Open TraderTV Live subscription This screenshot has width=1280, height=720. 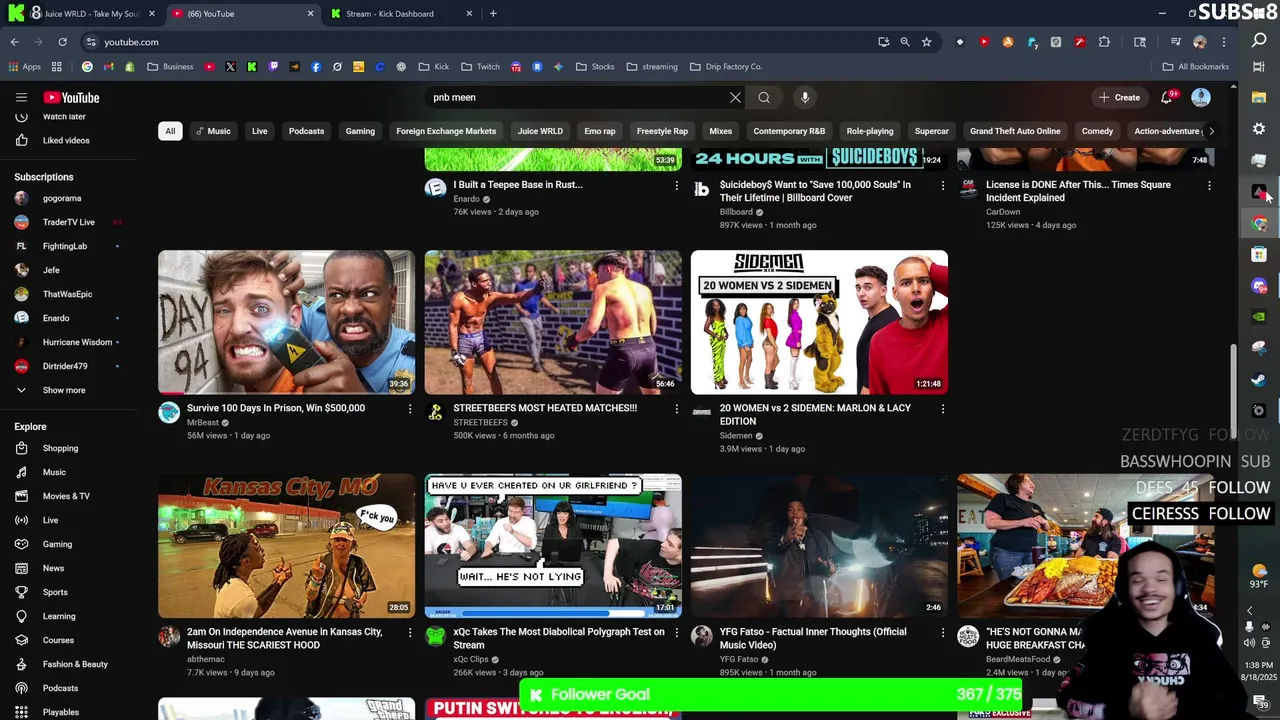(x=69, y=222)
